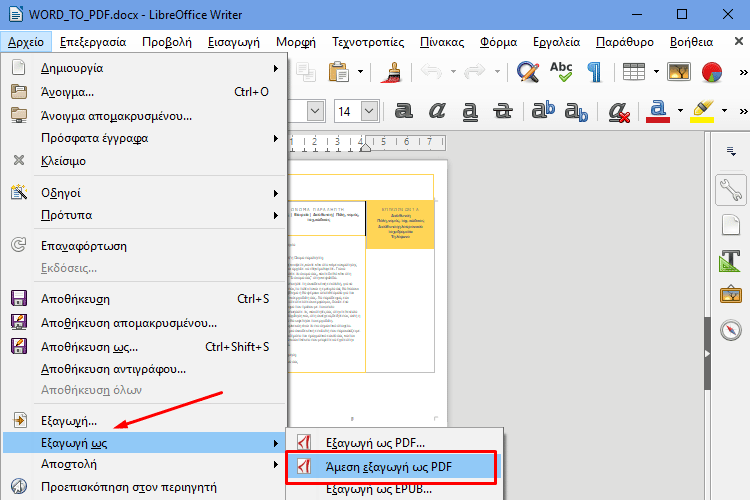Screen dimensions: 750x500
Task: Open Find and Replace magnifier icon
Action: point(528,72)
